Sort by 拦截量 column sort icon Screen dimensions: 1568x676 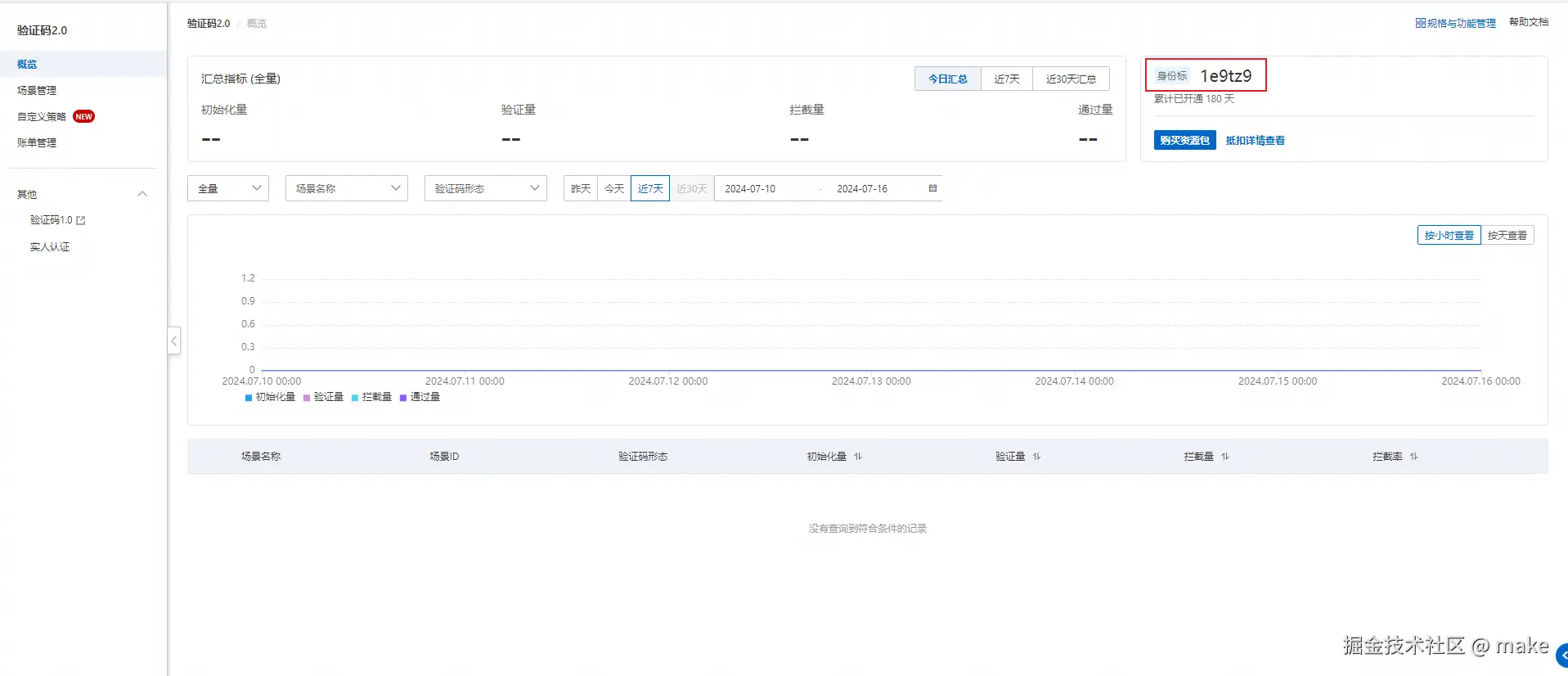tap(1225, 457)
